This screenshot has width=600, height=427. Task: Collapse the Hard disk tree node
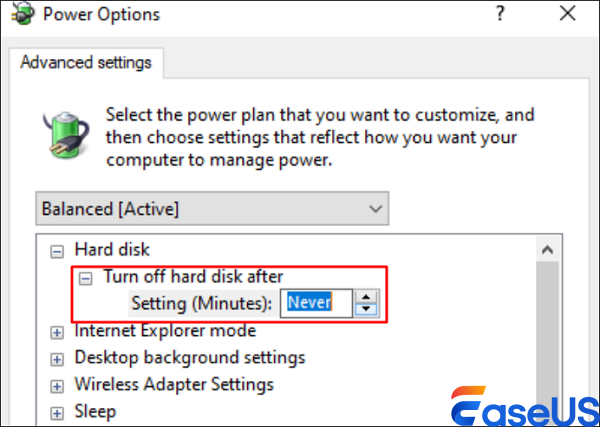tap(56, 250)
